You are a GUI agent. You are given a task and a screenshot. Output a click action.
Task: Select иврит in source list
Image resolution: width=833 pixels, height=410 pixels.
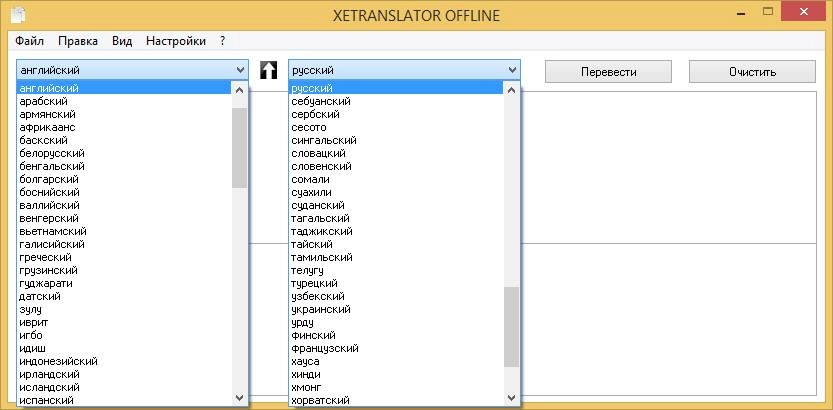pyautogui.click(x=124, y=322)
